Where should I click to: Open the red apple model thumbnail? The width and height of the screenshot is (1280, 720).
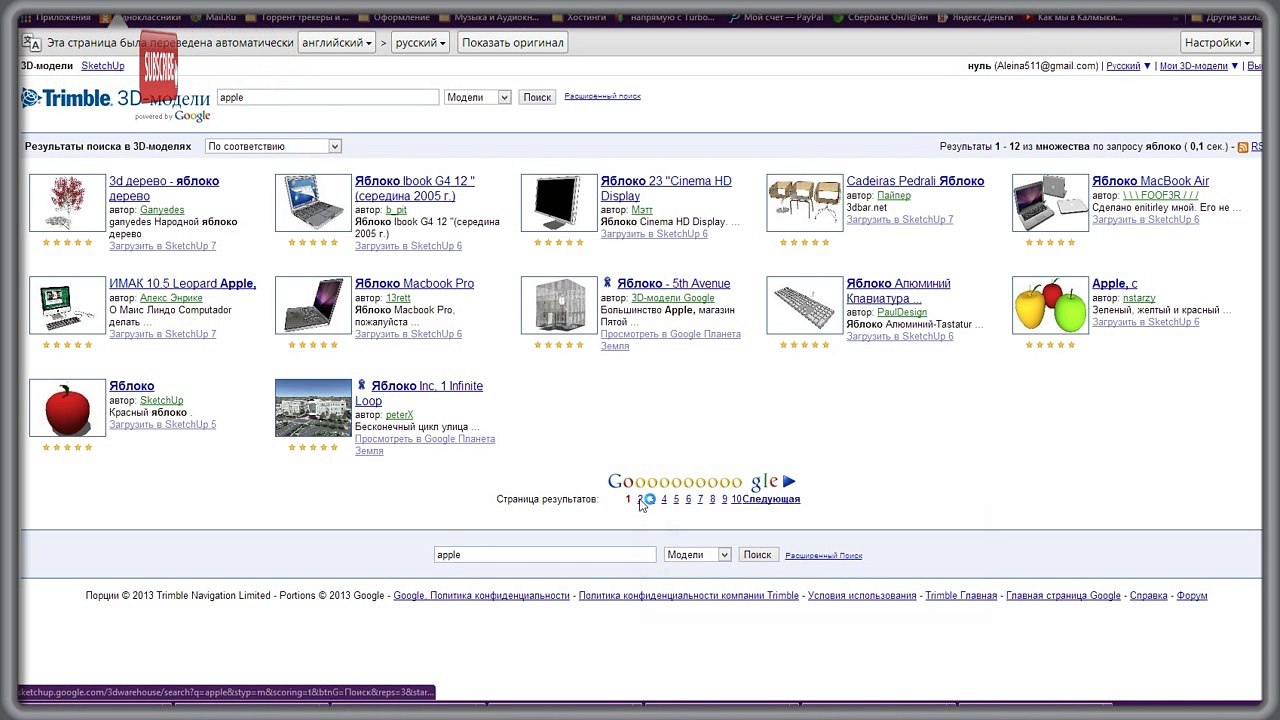click(x=67, y=408)
